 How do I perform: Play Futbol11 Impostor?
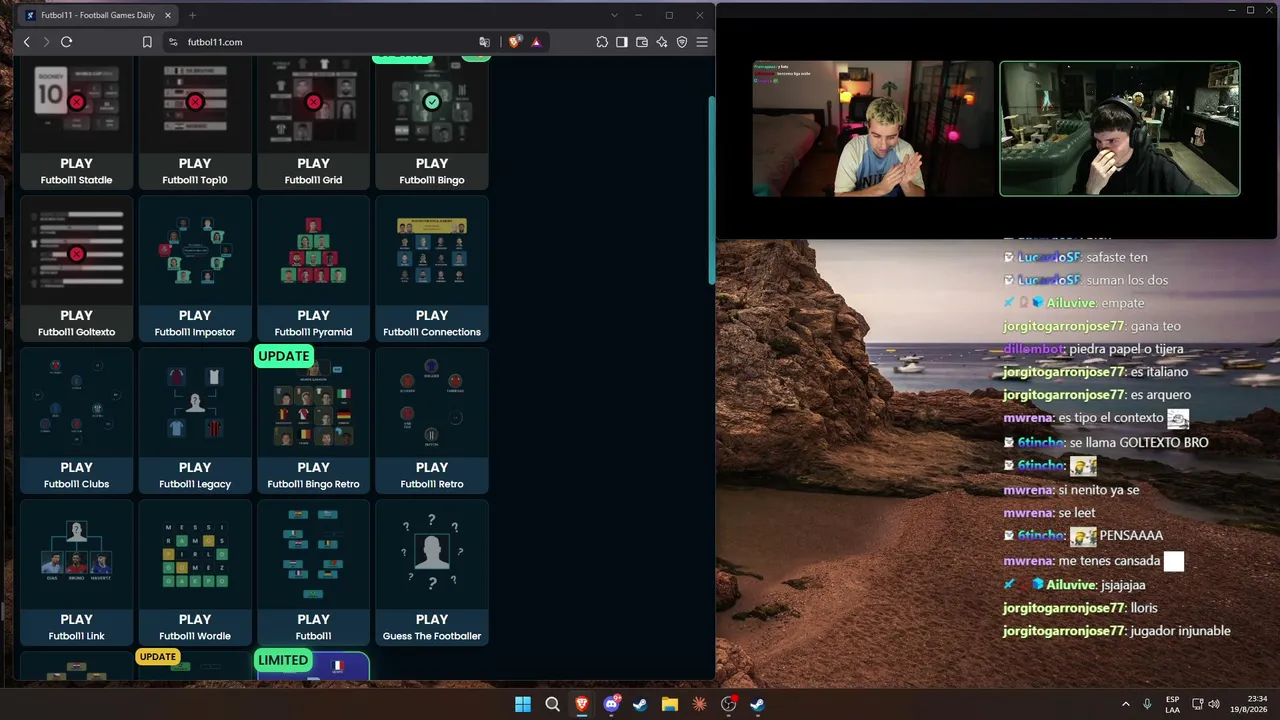click(195, 268)
